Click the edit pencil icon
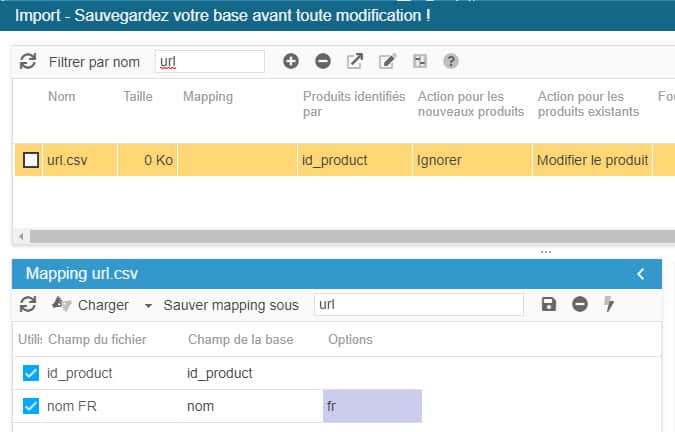The width and height of the screenshot is (675, 432). pyautogui.click(x=387, y=62)
